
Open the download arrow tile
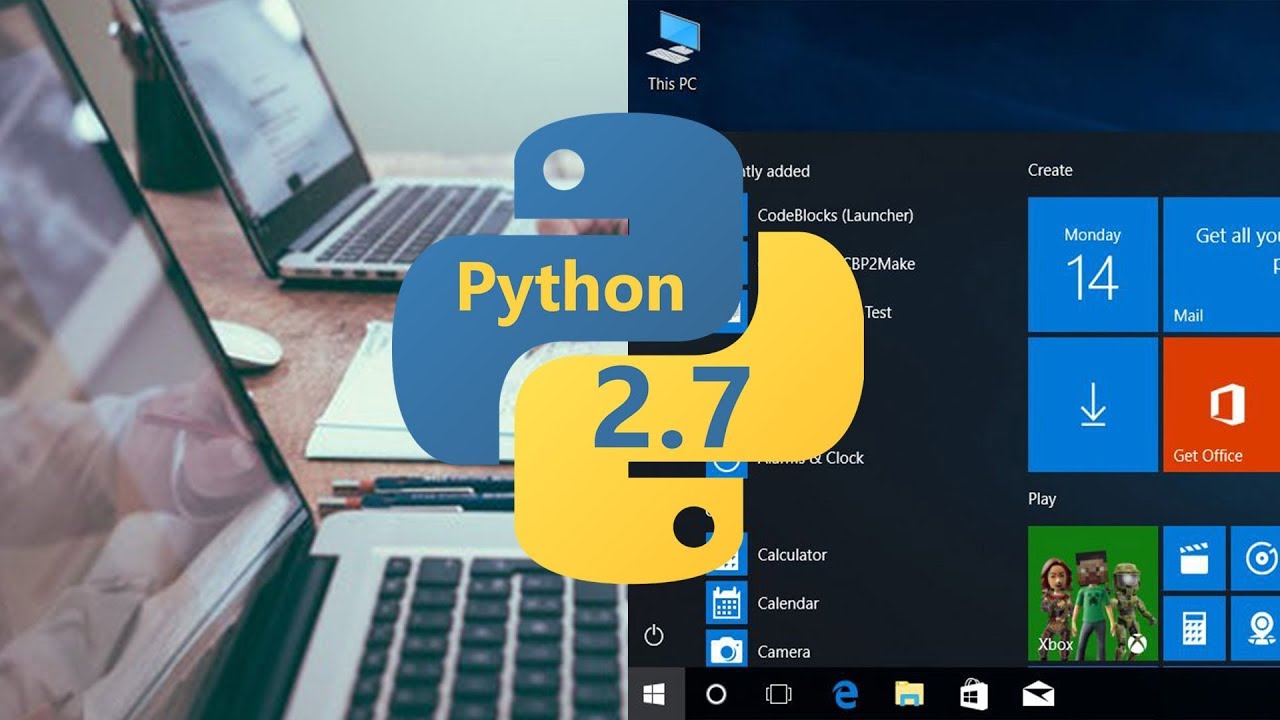pyautogui.click(x=1093, y=404)
